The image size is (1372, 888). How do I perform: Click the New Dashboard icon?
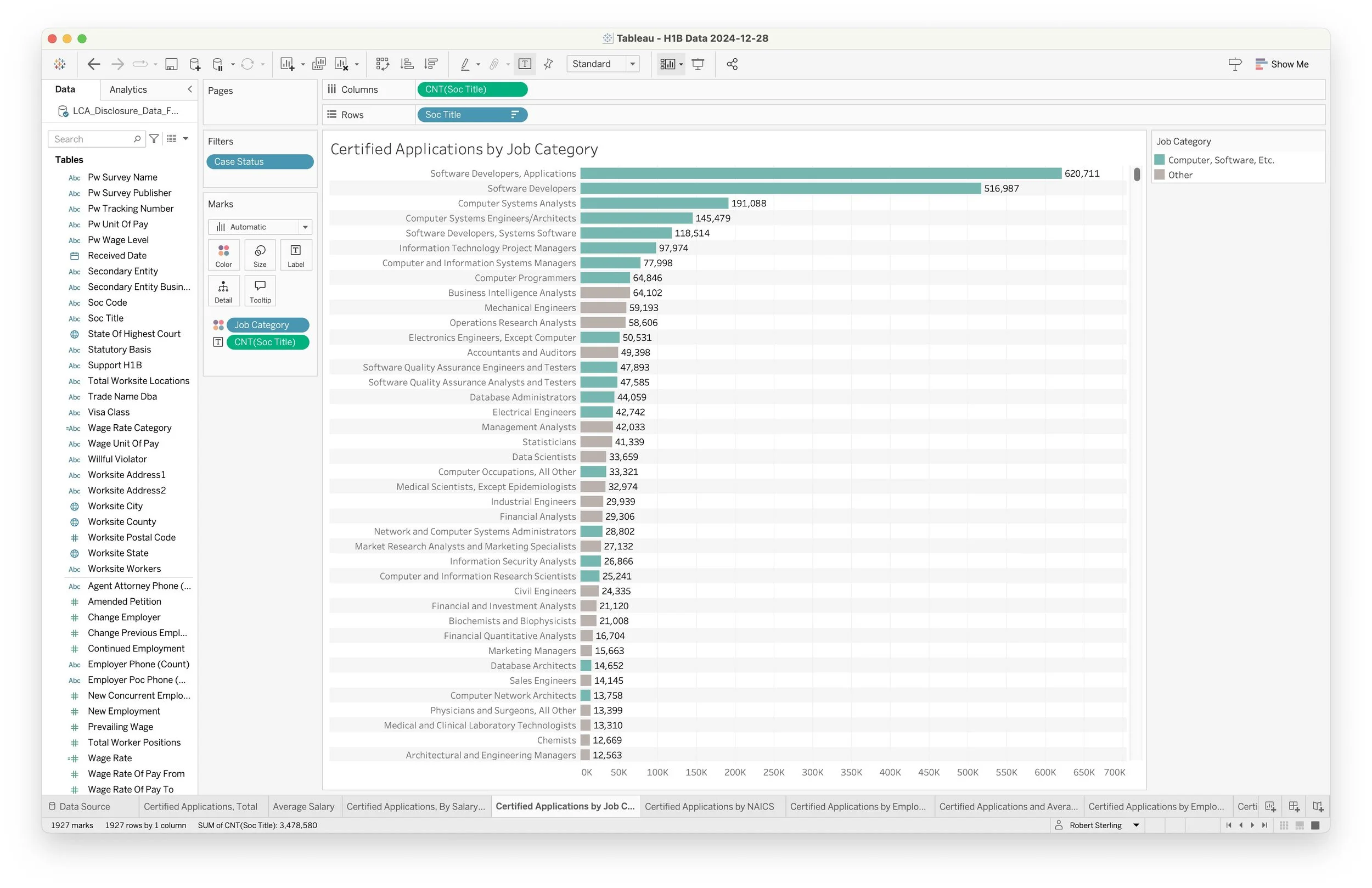pos(1294,806)
